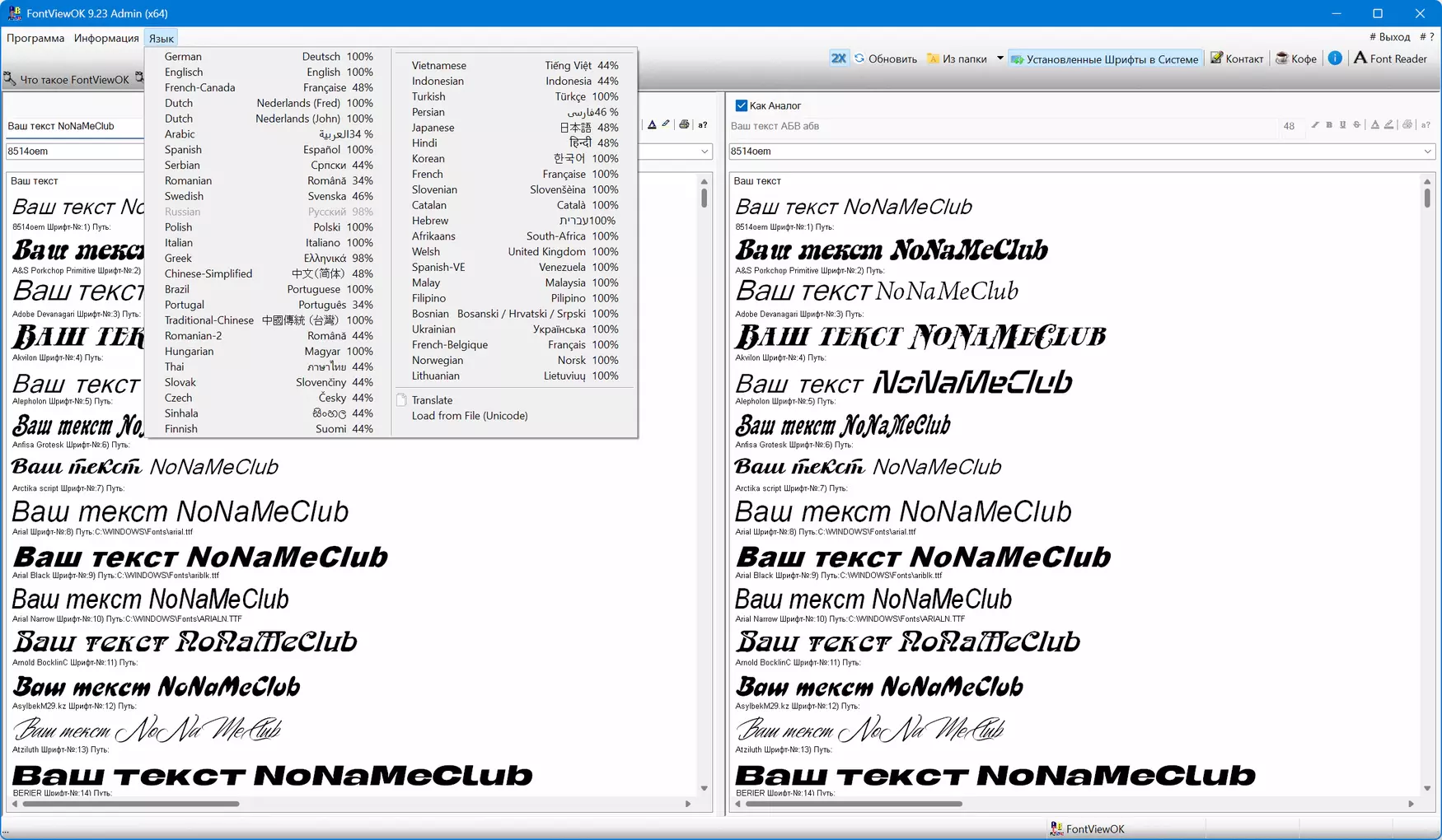Open the Информация menu
The width and height of the screenshot is (1442, 840).
106,38
